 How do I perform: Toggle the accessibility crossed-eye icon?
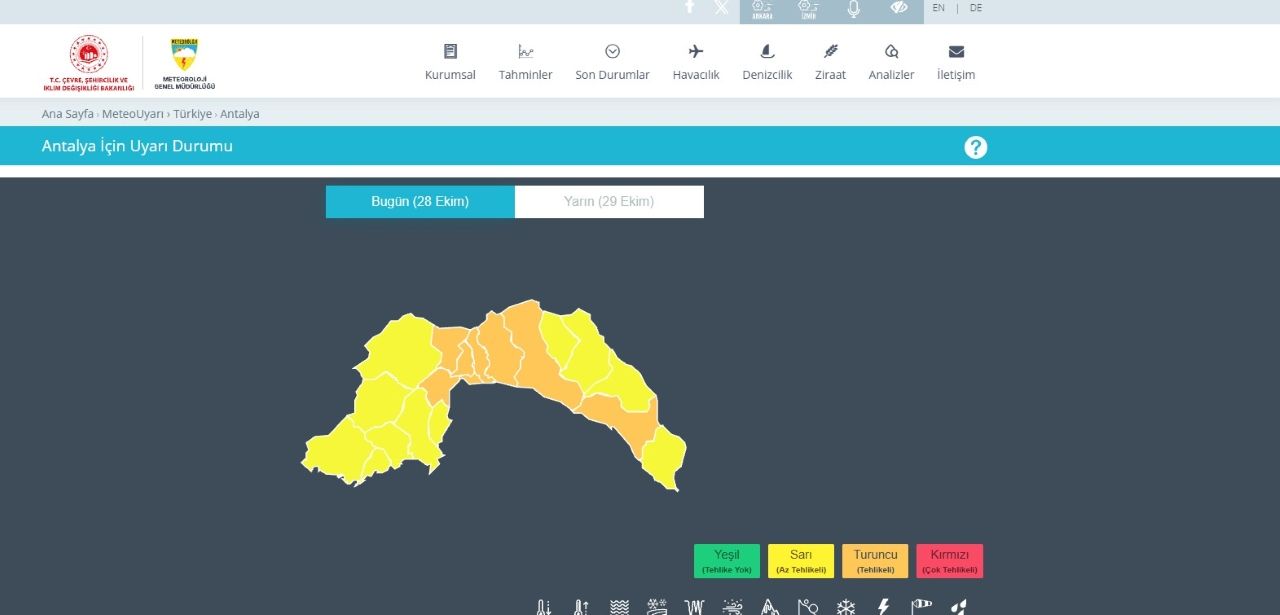click(x=898, y=8)
